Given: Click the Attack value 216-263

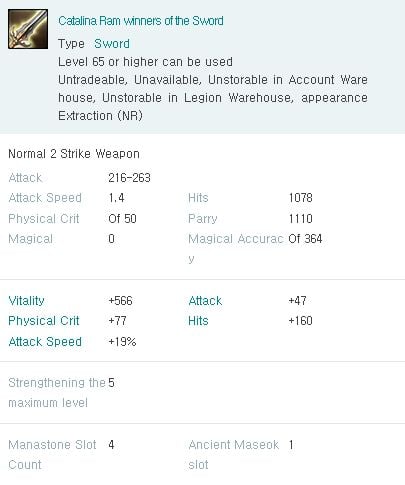Looking at the screenshot, I should coord(129,178).
